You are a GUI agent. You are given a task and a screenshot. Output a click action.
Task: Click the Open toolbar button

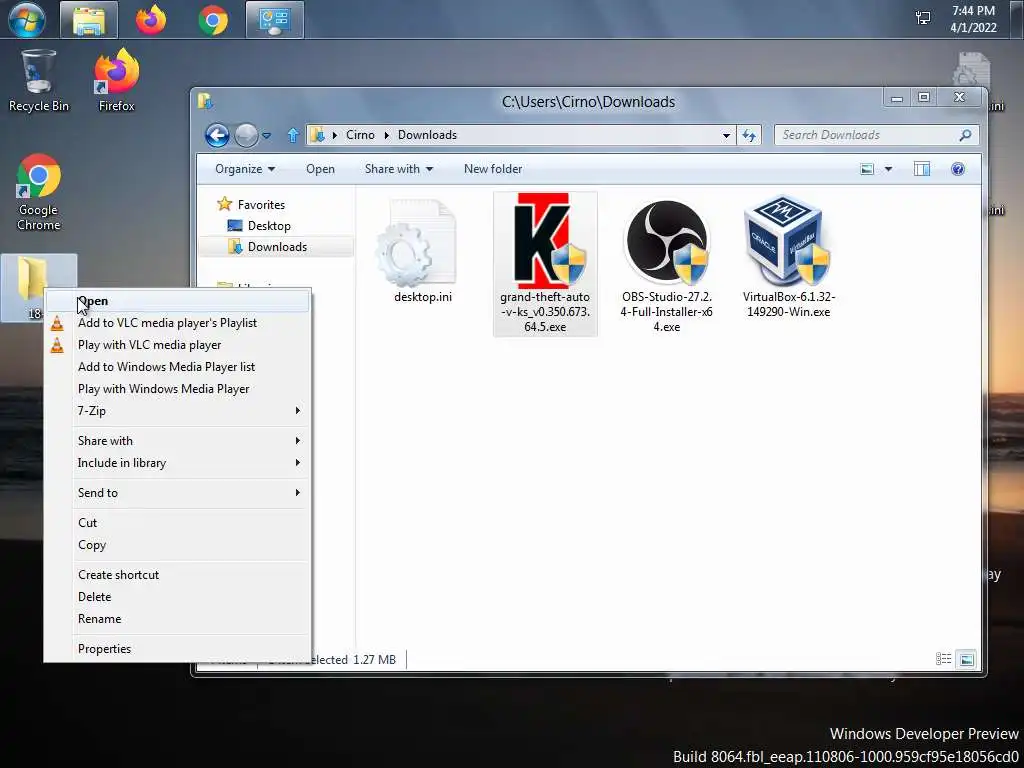pyautogui.click(x=320, y=169)
